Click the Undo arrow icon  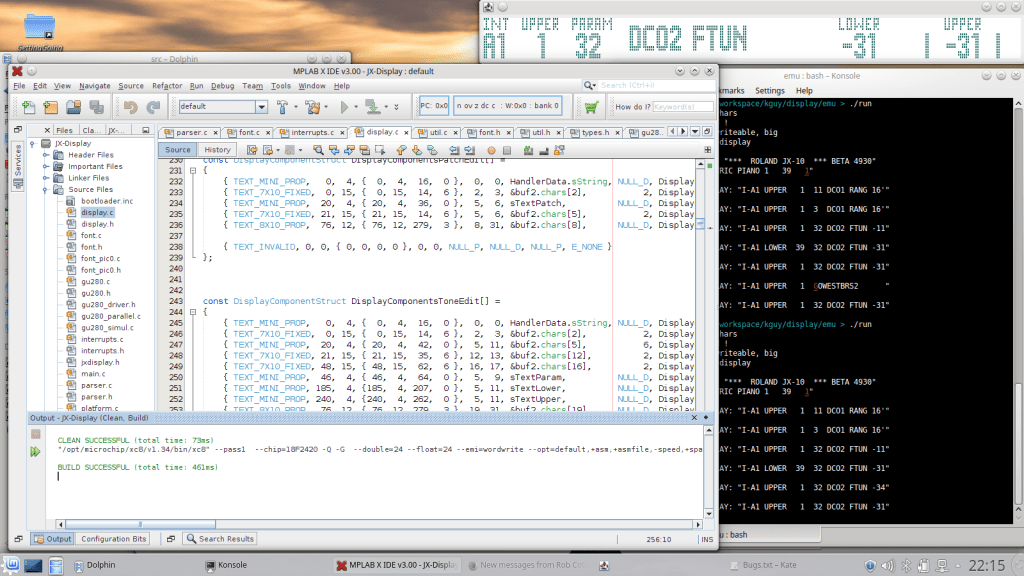[130, 106]
